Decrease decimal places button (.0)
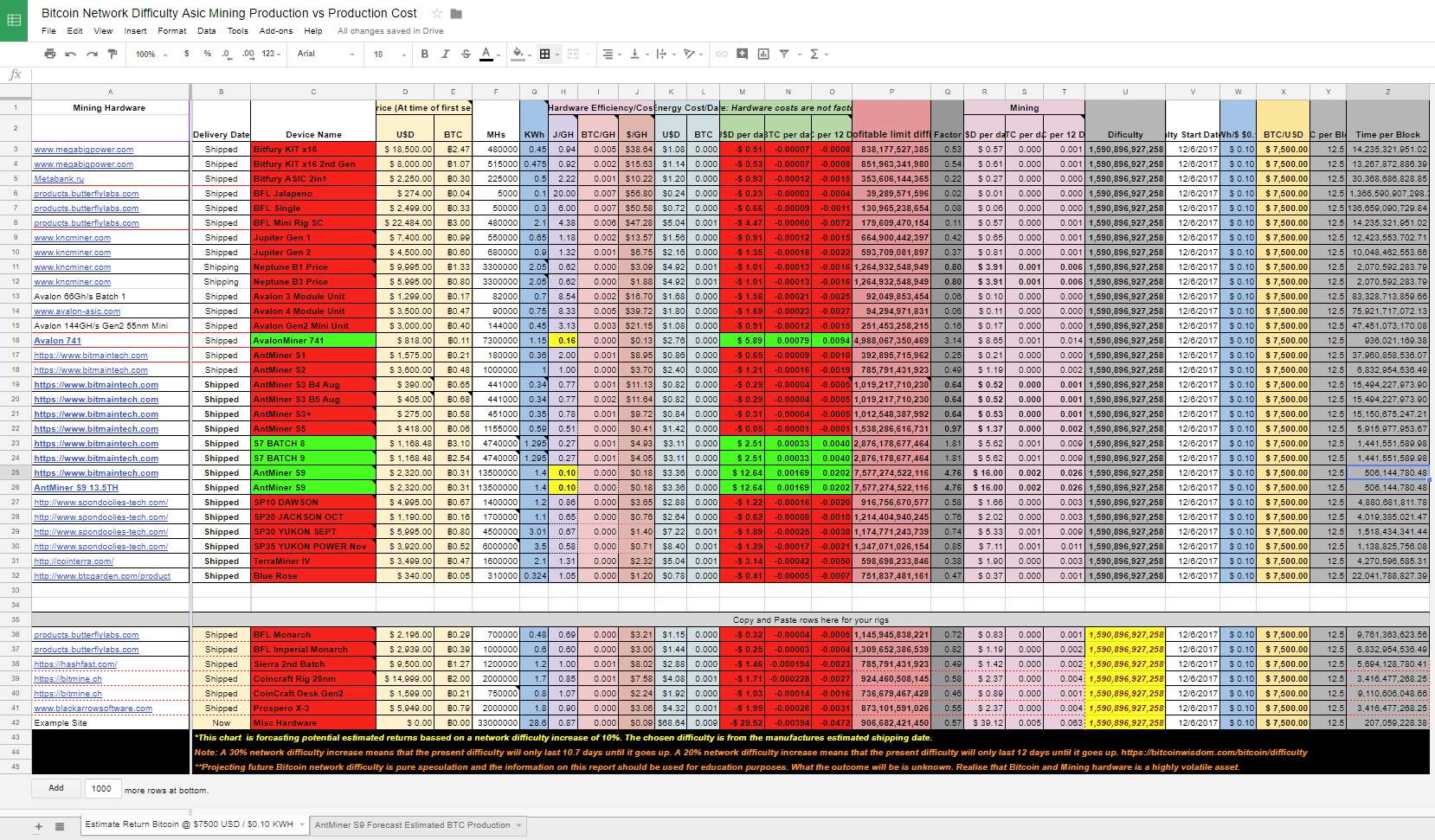1435x840 pixels. [227, 54]
